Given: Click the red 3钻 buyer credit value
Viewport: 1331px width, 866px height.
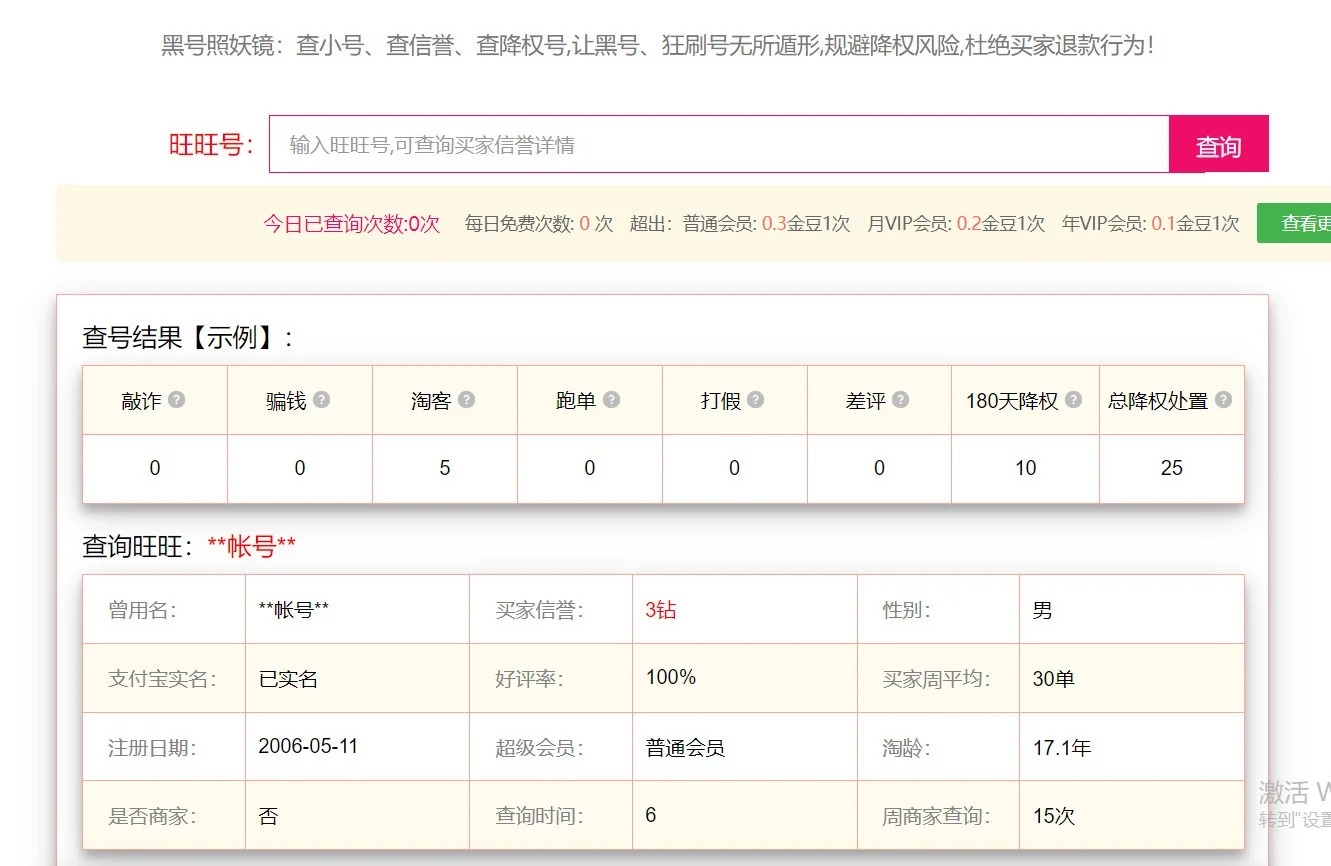Looking at the screenshot, I should point(661,610).
